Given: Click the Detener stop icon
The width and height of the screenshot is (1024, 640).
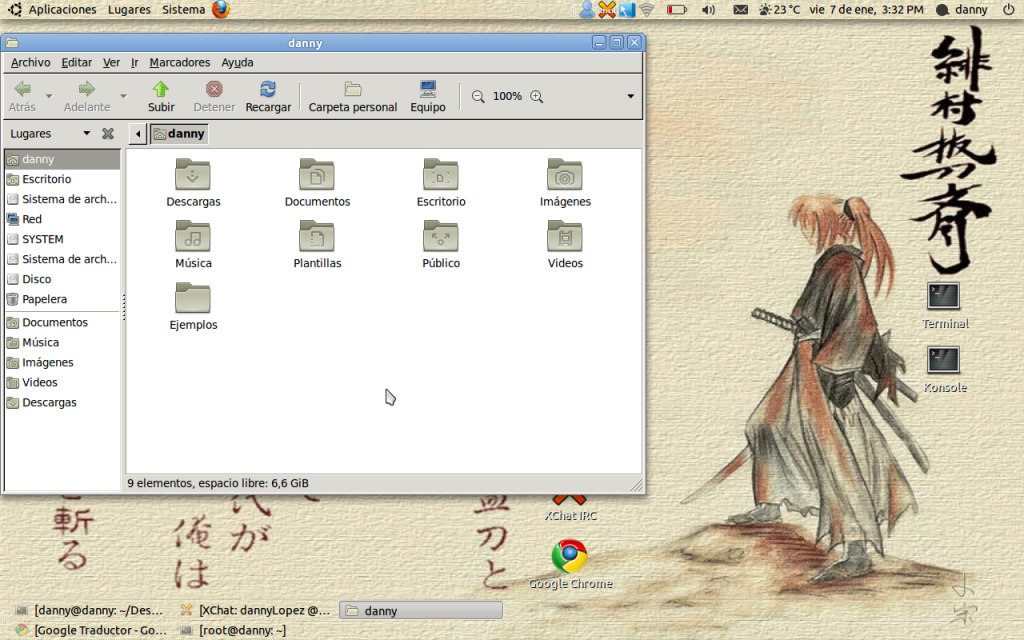Looking at the screenshot, I should [x=214, y=89].
